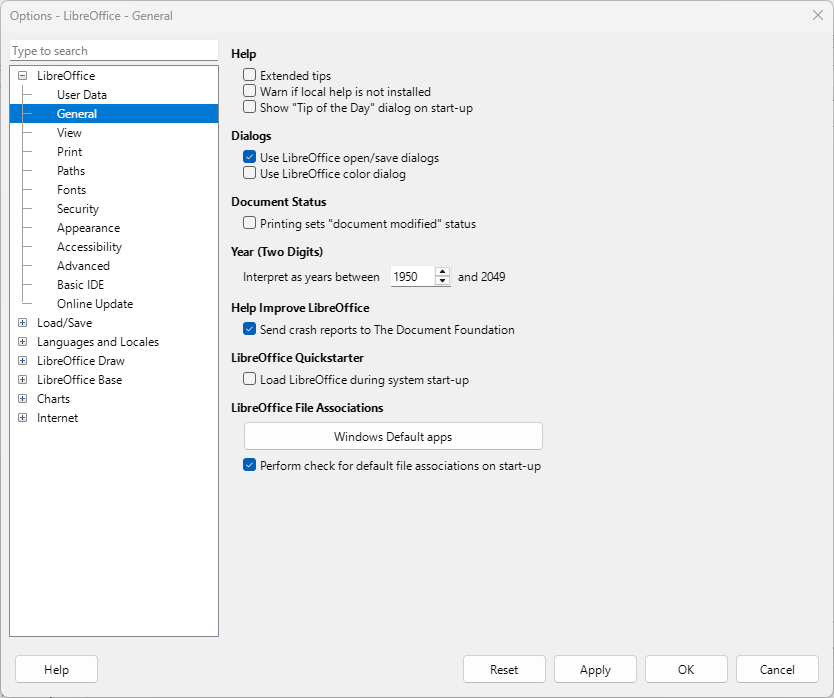Select the Internet category label
834x698 pixels.
(x=57, y=418)
